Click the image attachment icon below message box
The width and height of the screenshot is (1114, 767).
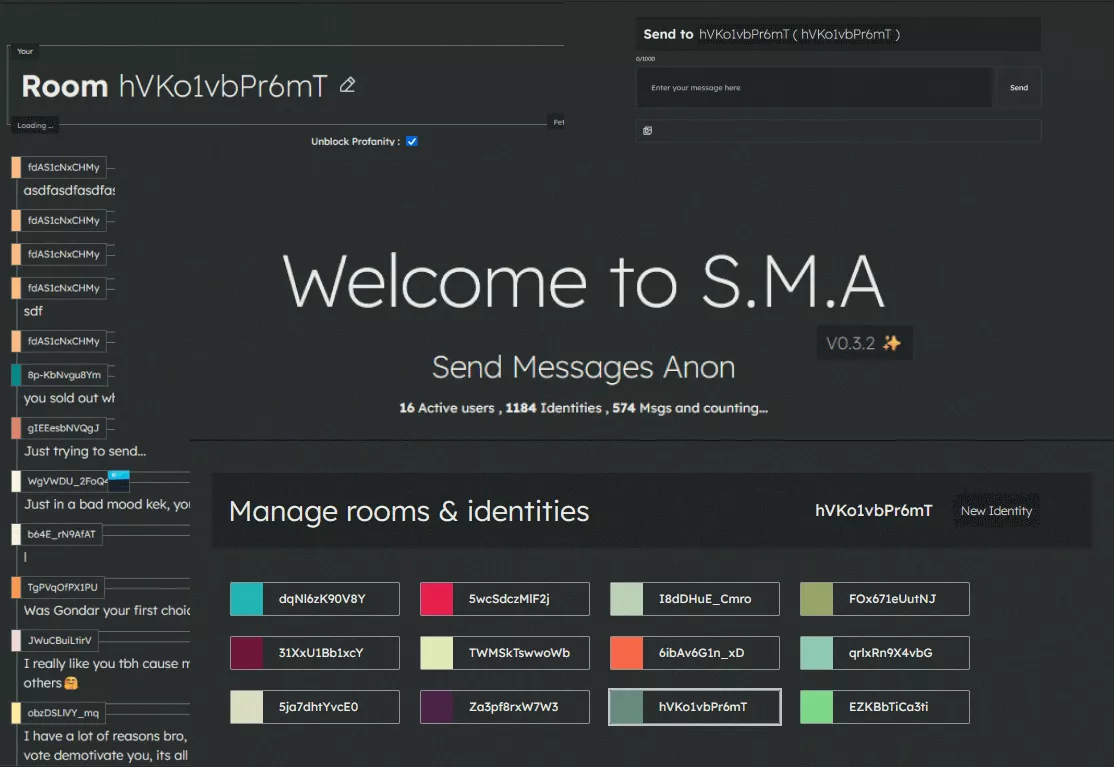647,131
